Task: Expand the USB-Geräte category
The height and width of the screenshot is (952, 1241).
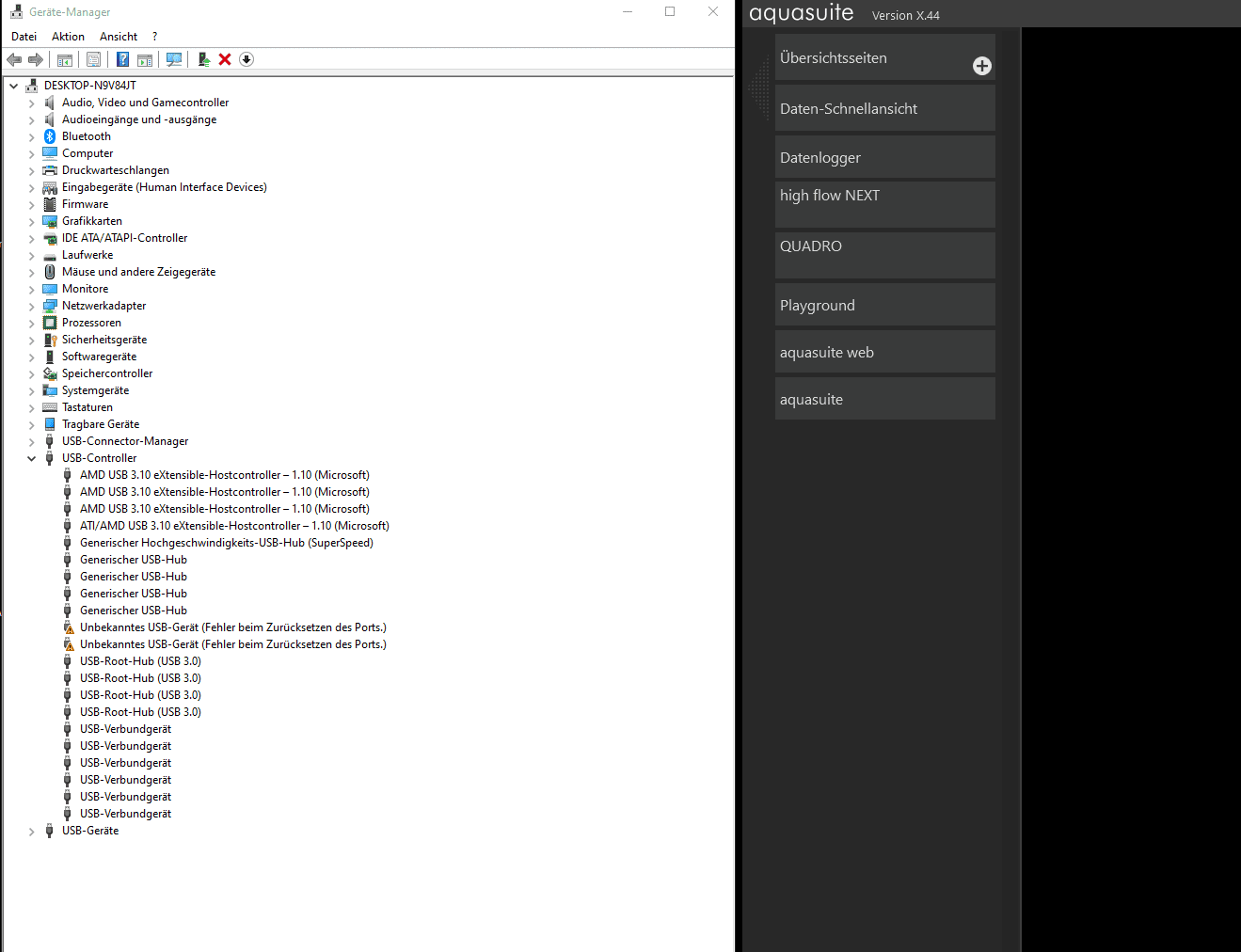Action: point(31,831)
